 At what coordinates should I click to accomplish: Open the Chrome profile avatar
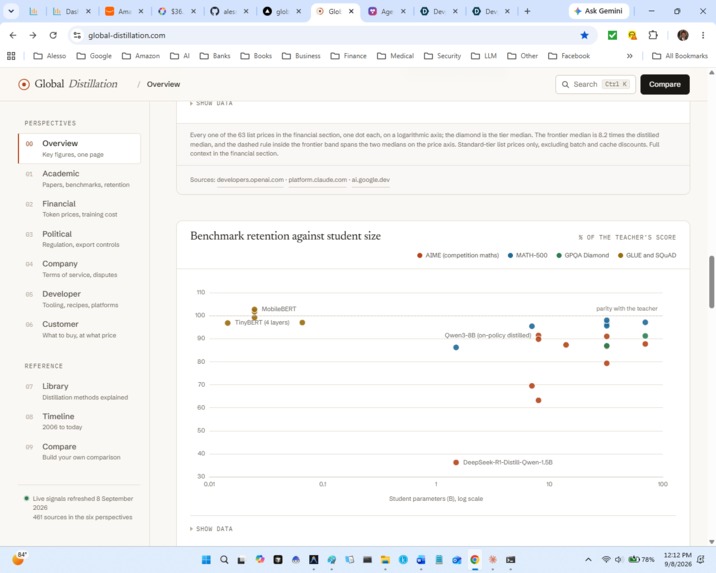click(683, 35)
